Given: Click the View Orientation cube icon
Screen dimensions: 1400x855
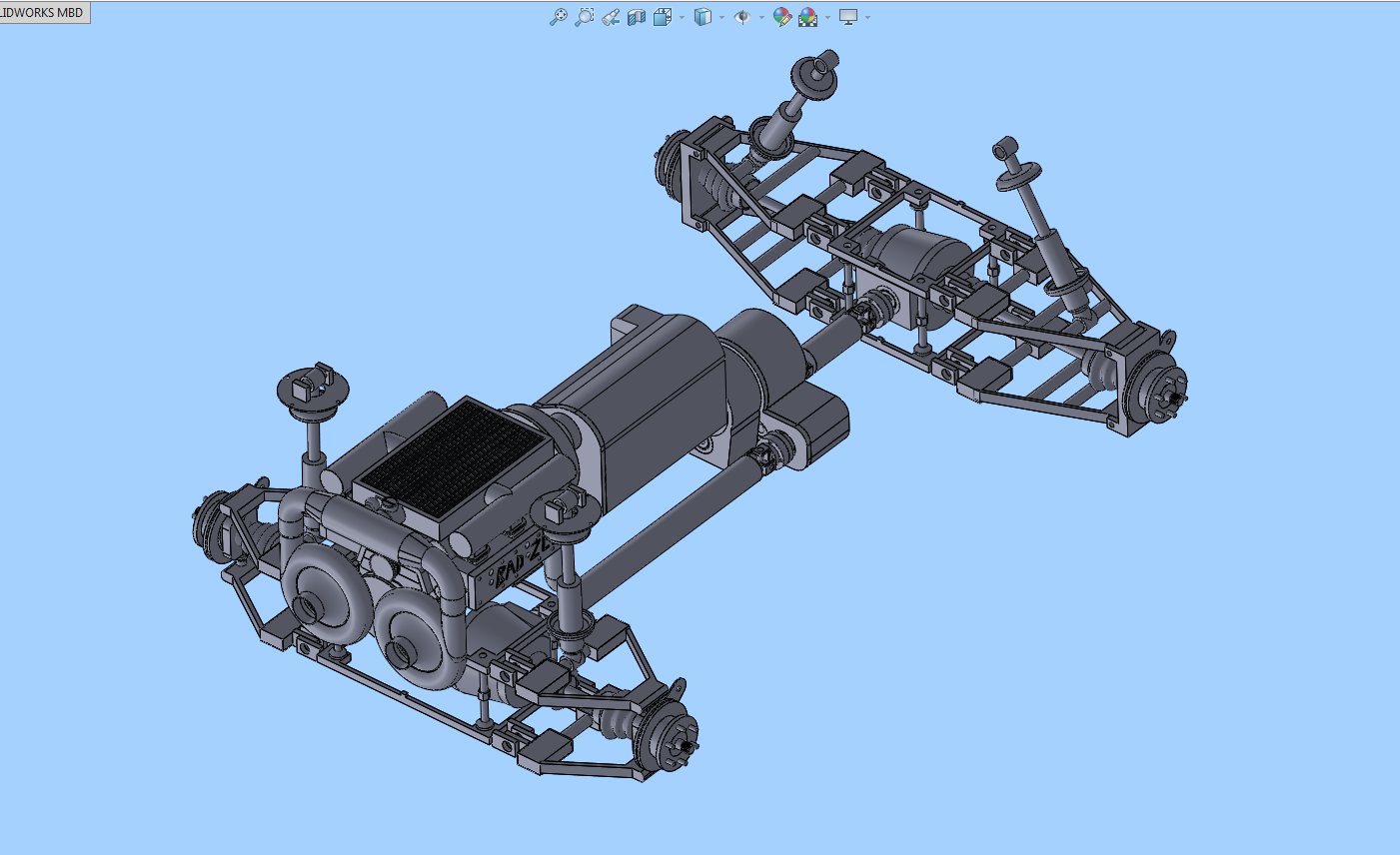Looking at the screenshot, I should coord(663,17).
